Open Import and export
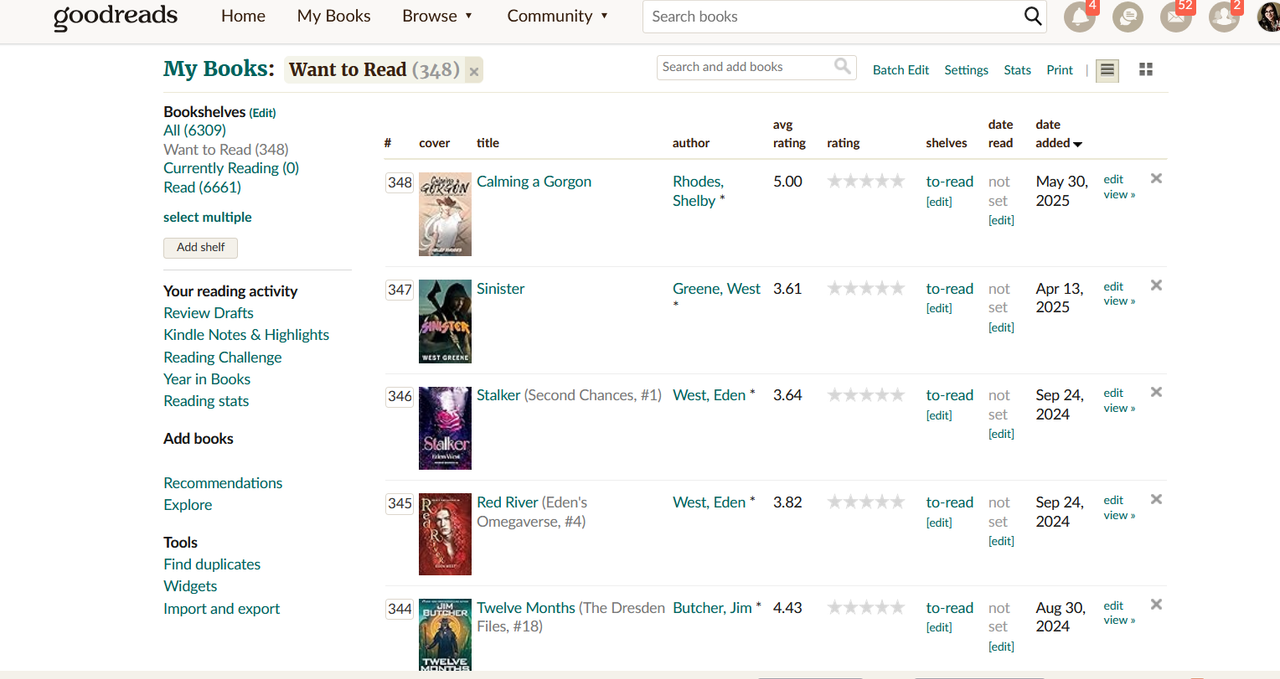Image resolution: width=1280 pixels, height=679 pixels. pos(222,608)
